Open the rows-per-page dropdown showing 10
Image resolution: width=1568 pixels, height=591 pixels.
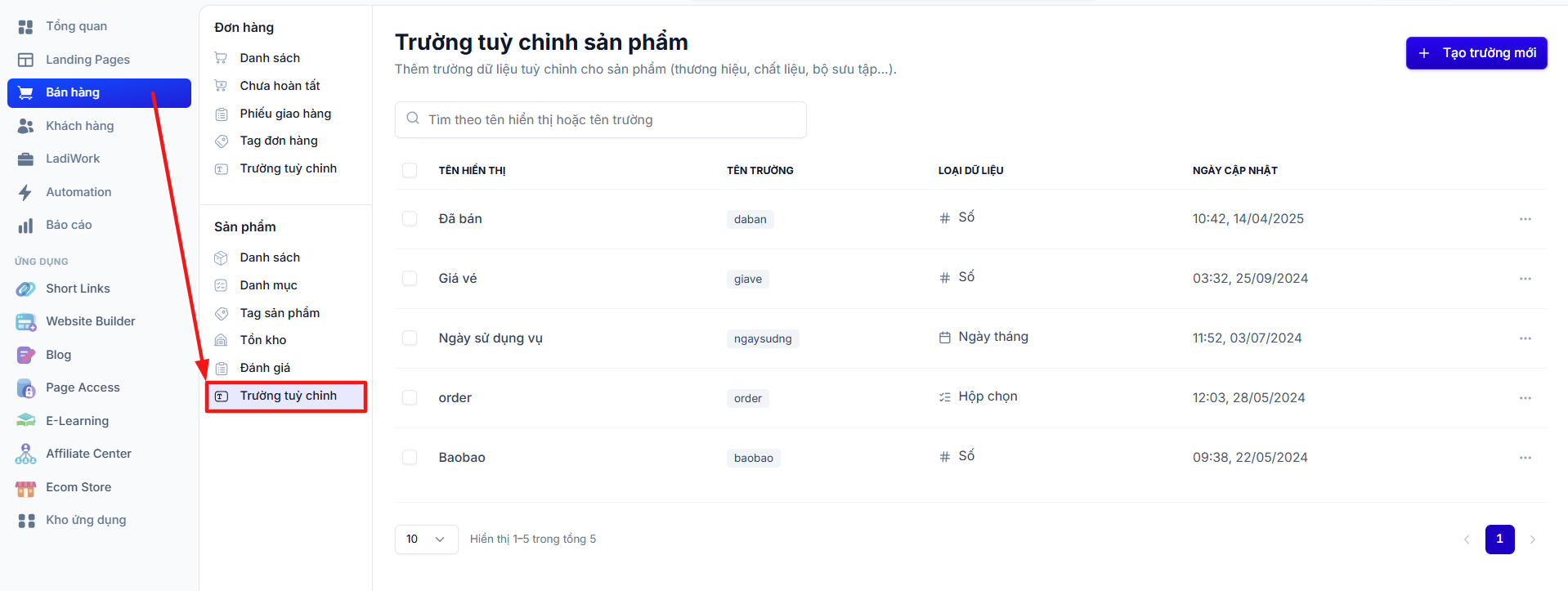pos(426,540)
